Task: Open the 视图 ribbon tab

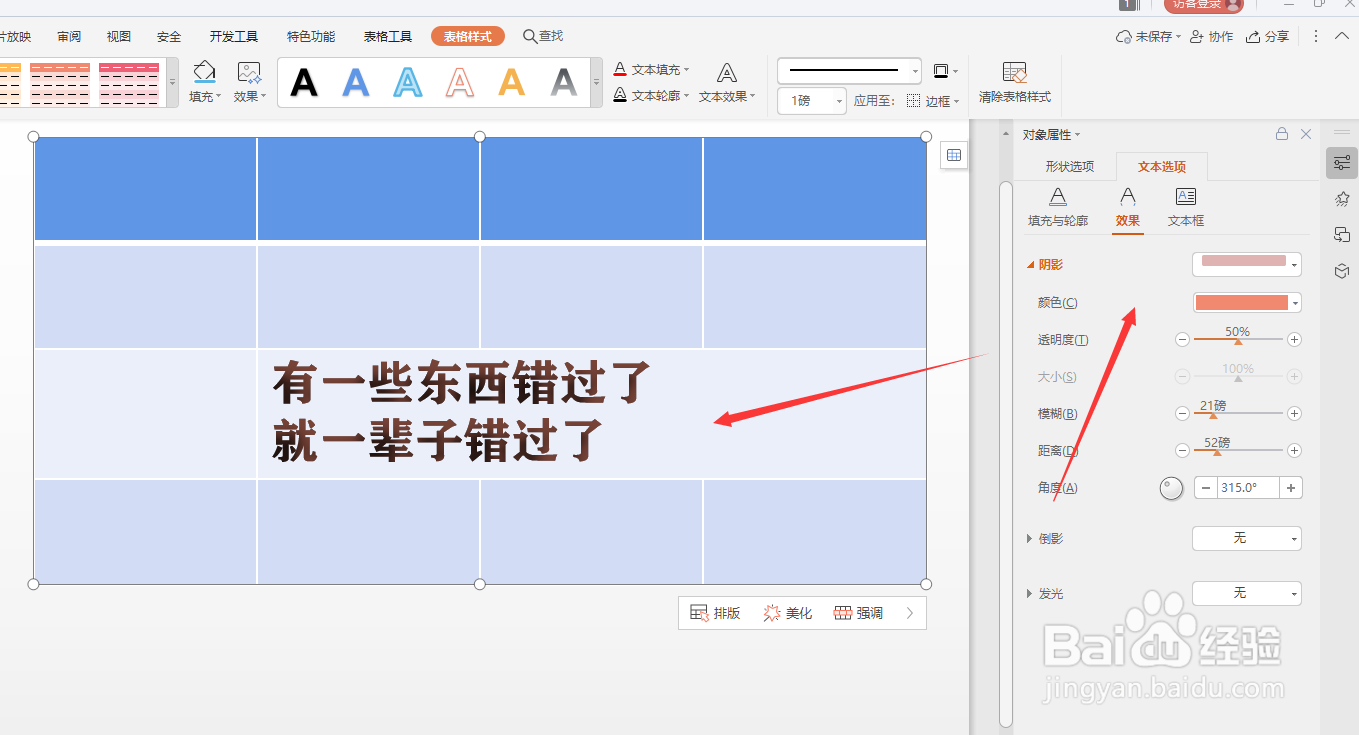Action: pos(118,35)
